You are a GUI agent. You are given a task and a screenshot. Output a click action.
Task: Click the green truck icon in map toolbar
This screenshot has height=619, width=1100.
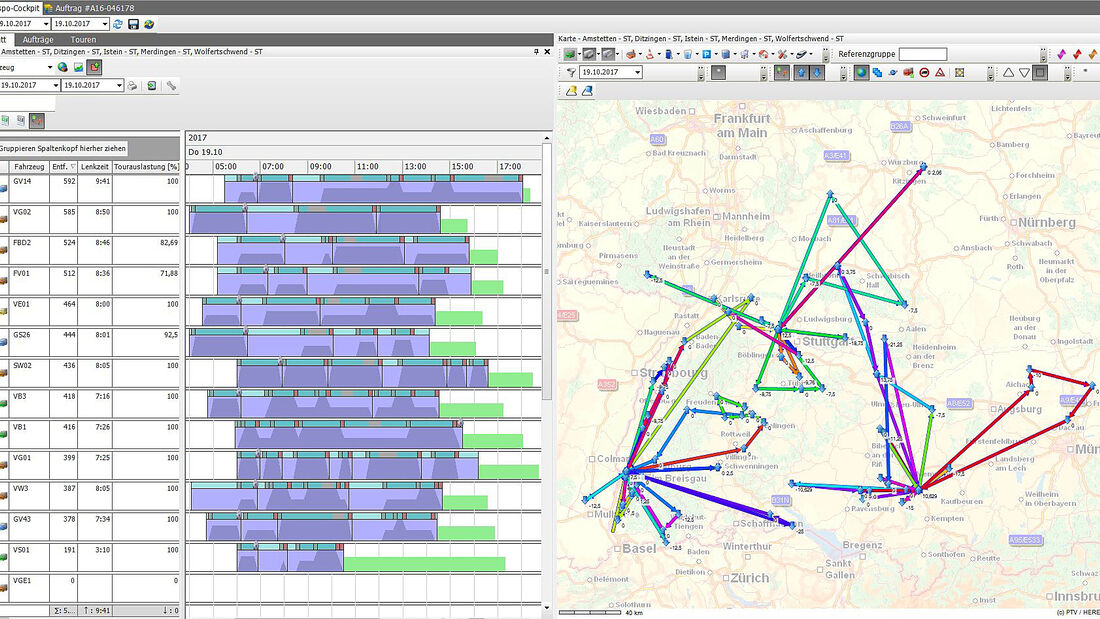pyautogui.click(x=570, y=54)
